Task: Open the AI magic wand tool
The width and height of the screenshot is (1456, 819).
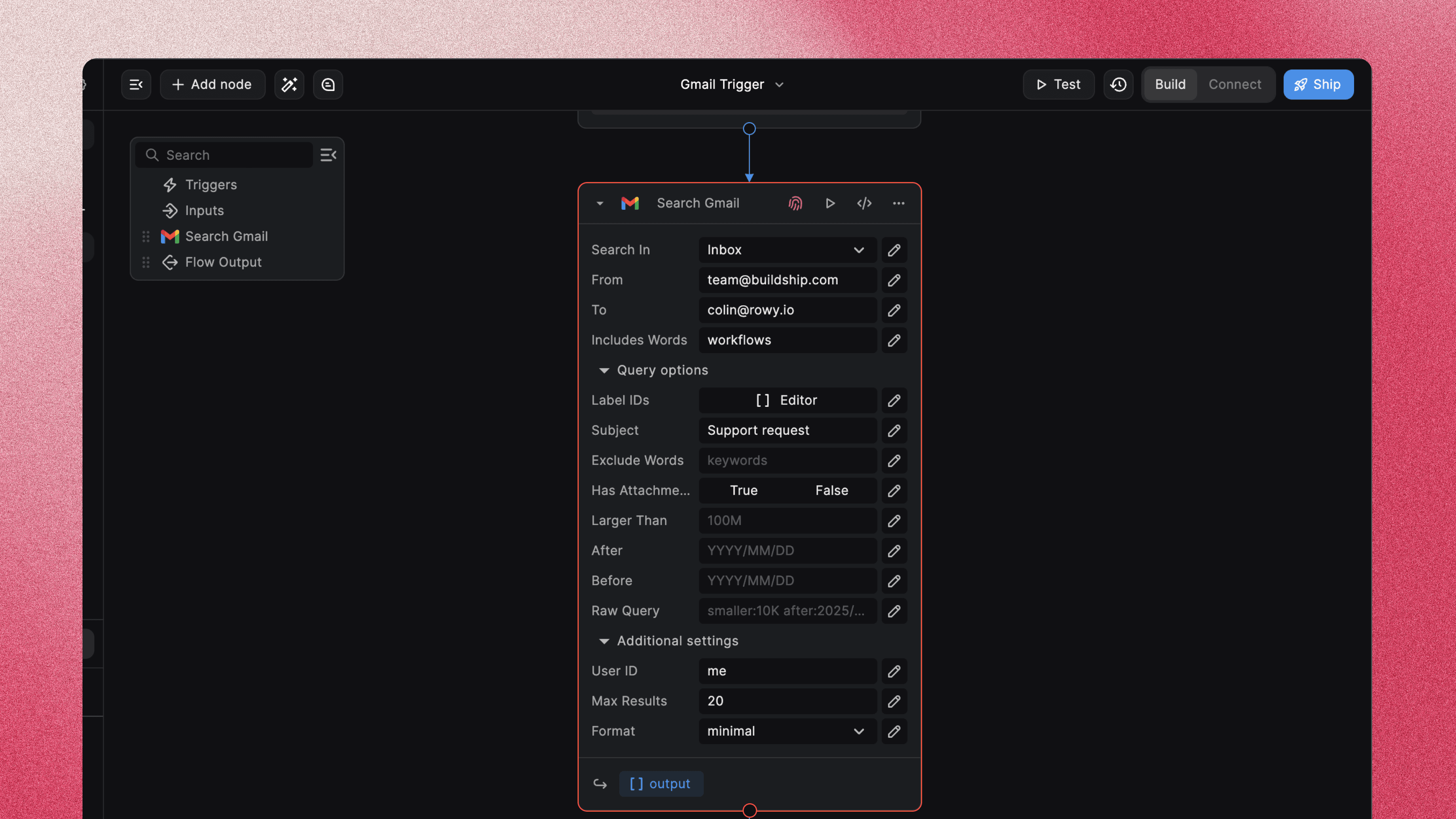Action: point(290,85)
